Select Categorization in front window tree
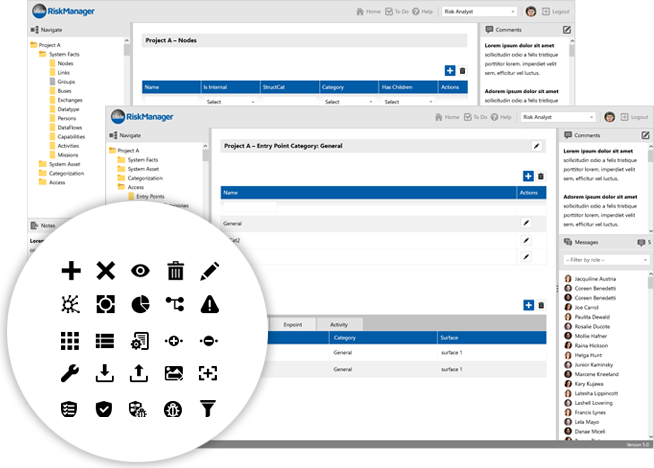The height and width of the screenshot is (468, 654). [x=145, y=178]
